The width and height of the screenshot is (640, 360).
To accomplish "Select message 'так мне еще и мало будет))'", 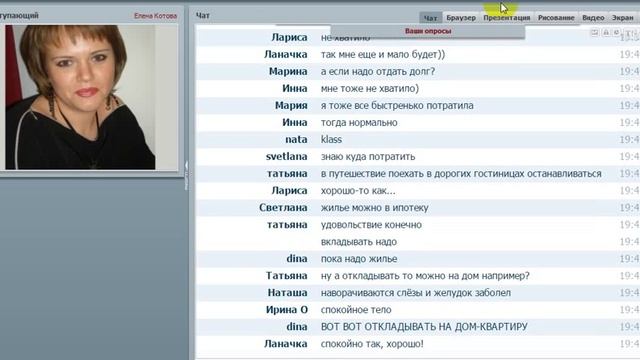I will click(x=383, y=54).
